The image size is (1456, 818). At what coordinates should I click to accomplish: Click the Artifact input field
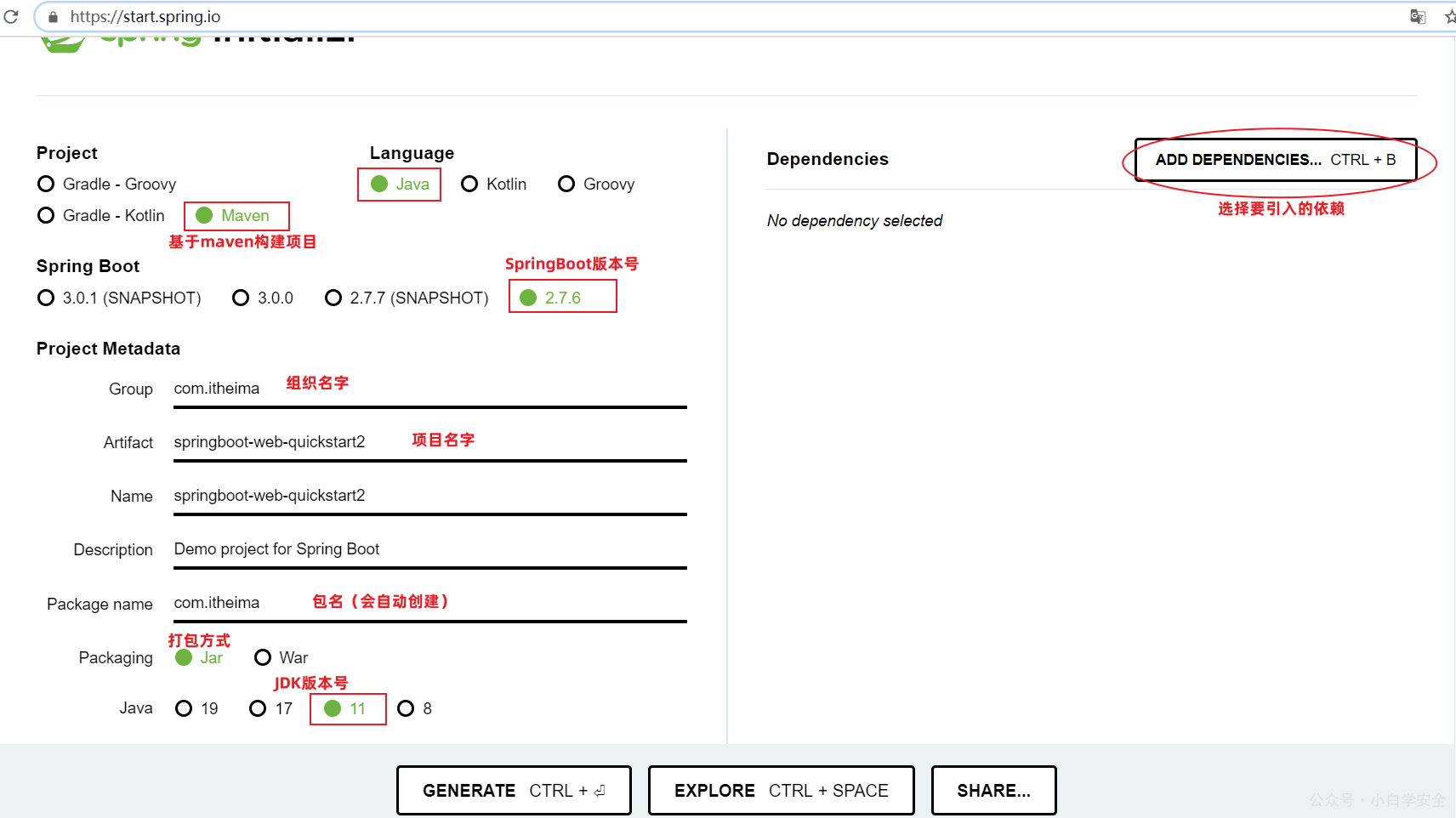430,442
